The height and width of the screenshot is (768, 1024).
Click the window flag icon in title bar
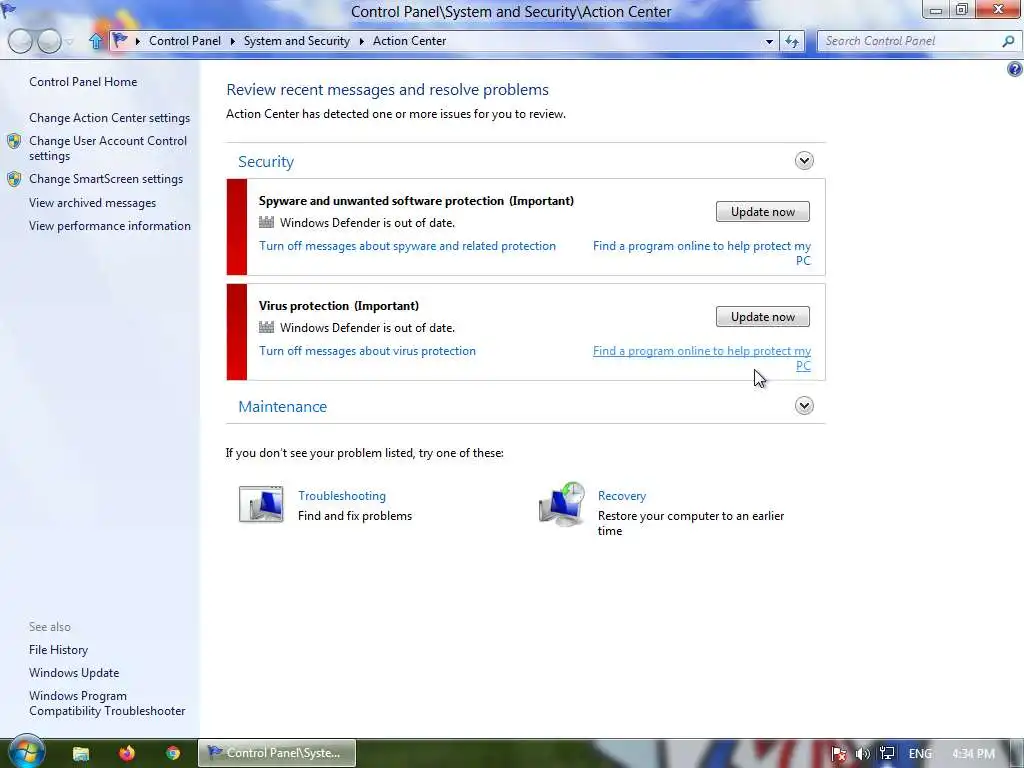(x=8, y=10)
